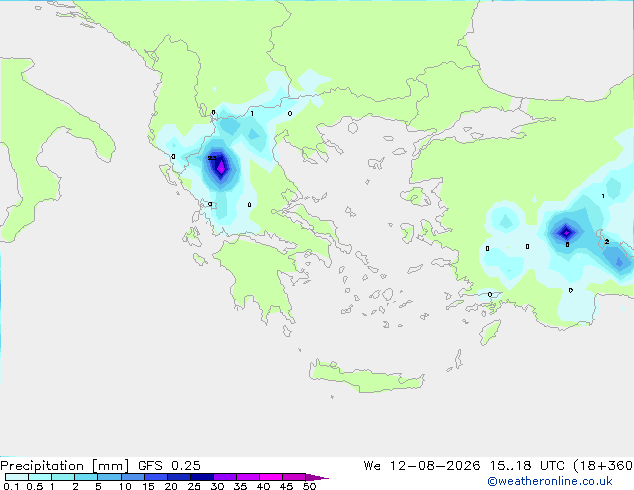634x490 pixels.
Task: Click the palest 0.1–0.5 mm legend swatch
Action: [x=17, y=477]
